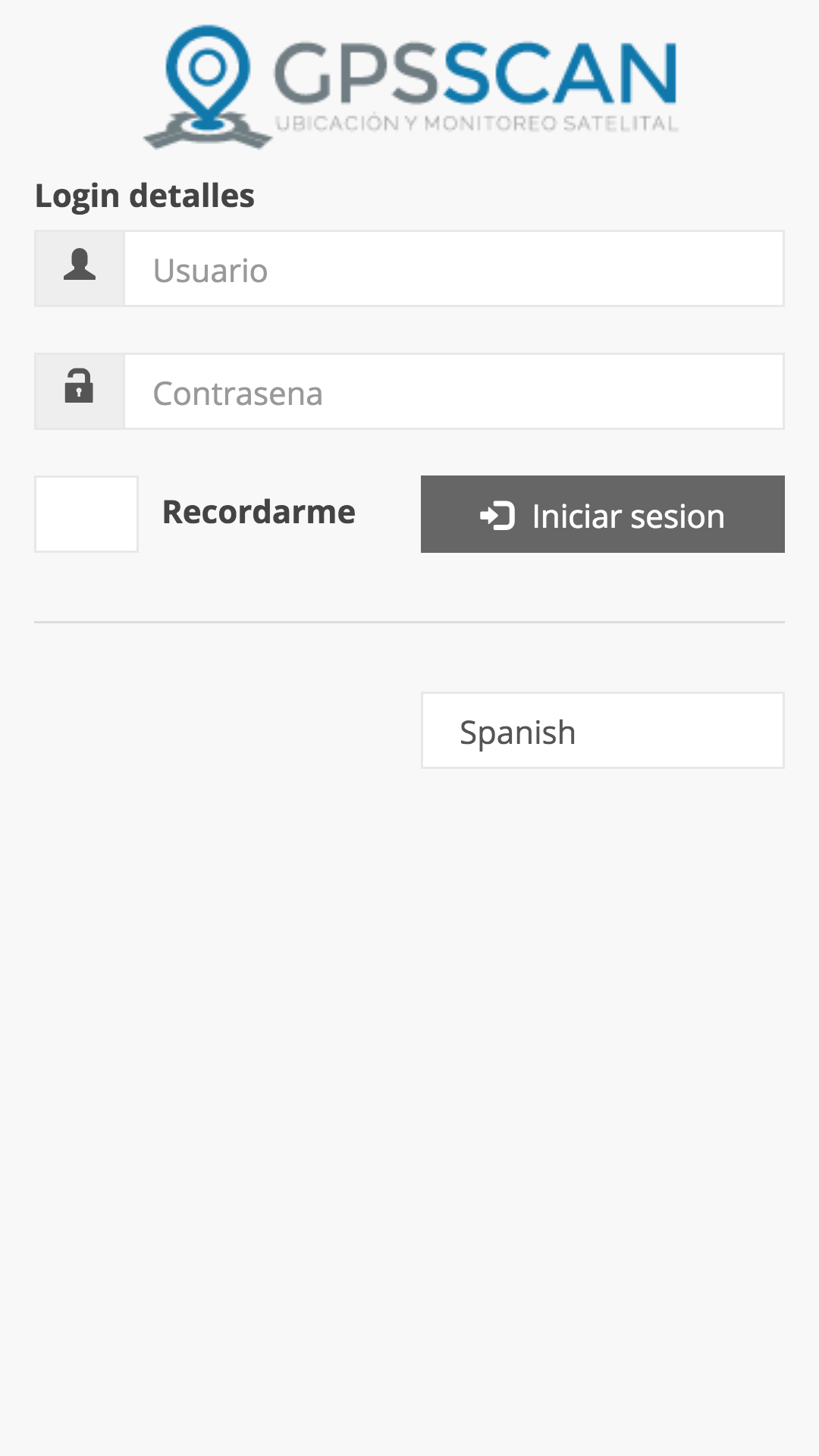Screen dimensions: 819x1456
Task: Click the gray GPS lettering in the logo
Action: [356, 74]
